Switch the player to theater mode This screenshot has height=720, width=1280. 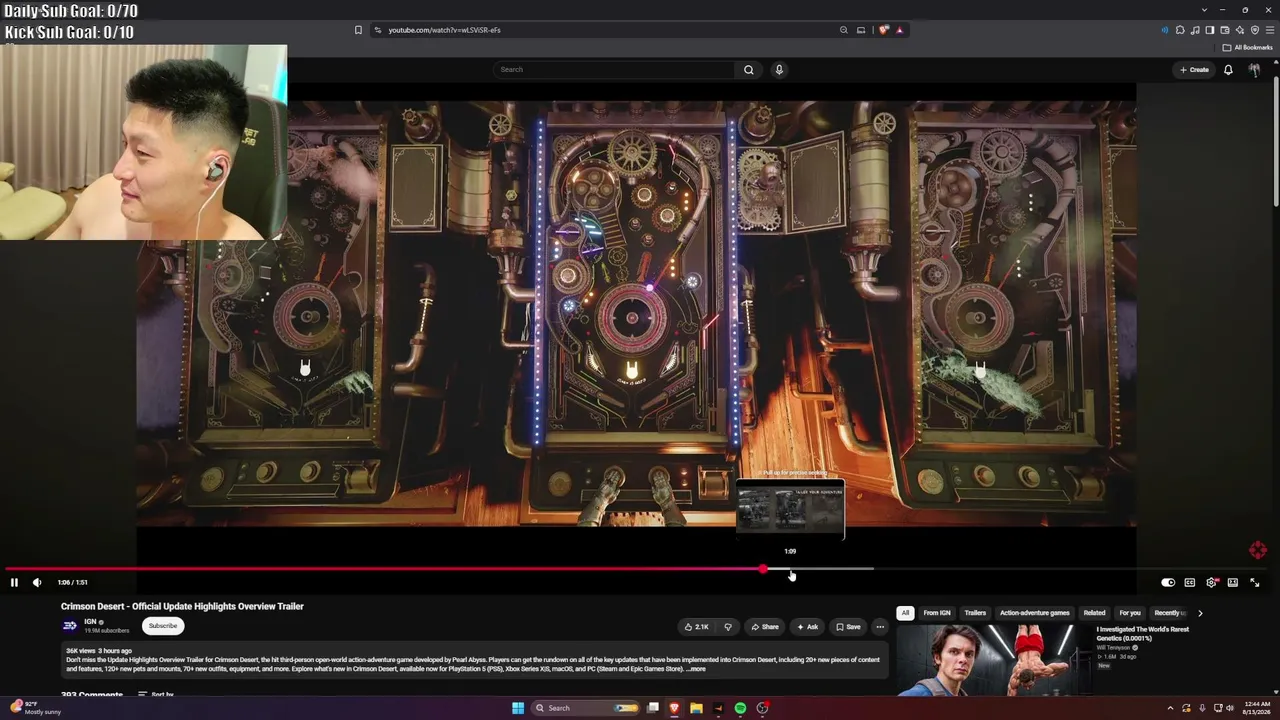pos(1233,582)
